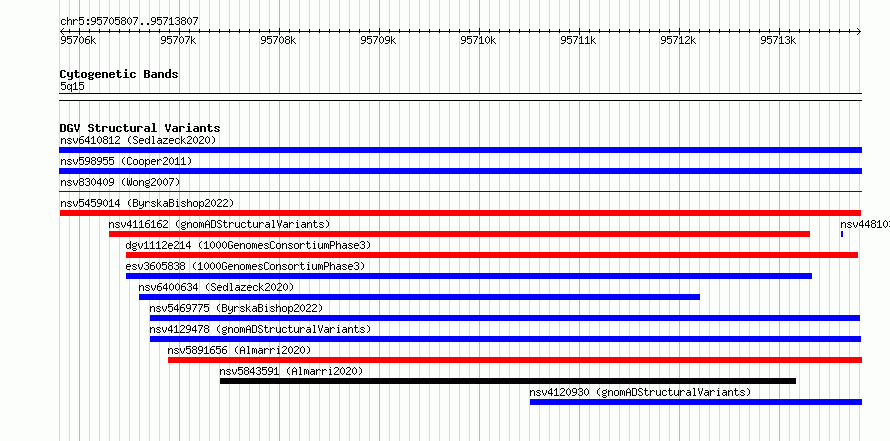The height and width of the screenshot is (441, 890).
Task: Click the ruler's left arrowhead
Action: tap(62, 31)
